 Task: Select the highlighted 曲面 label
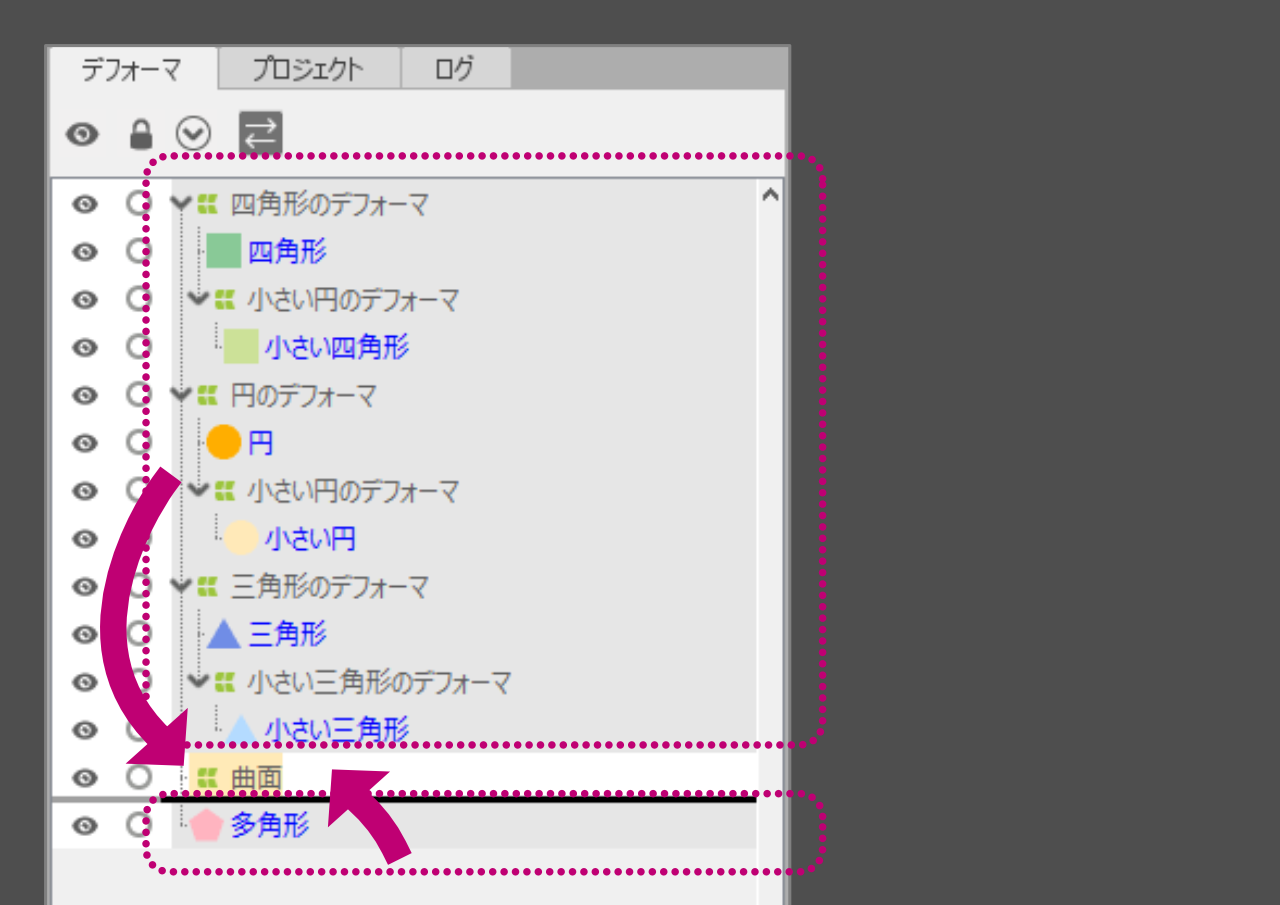pyautogui.click(x=256, y=777)
